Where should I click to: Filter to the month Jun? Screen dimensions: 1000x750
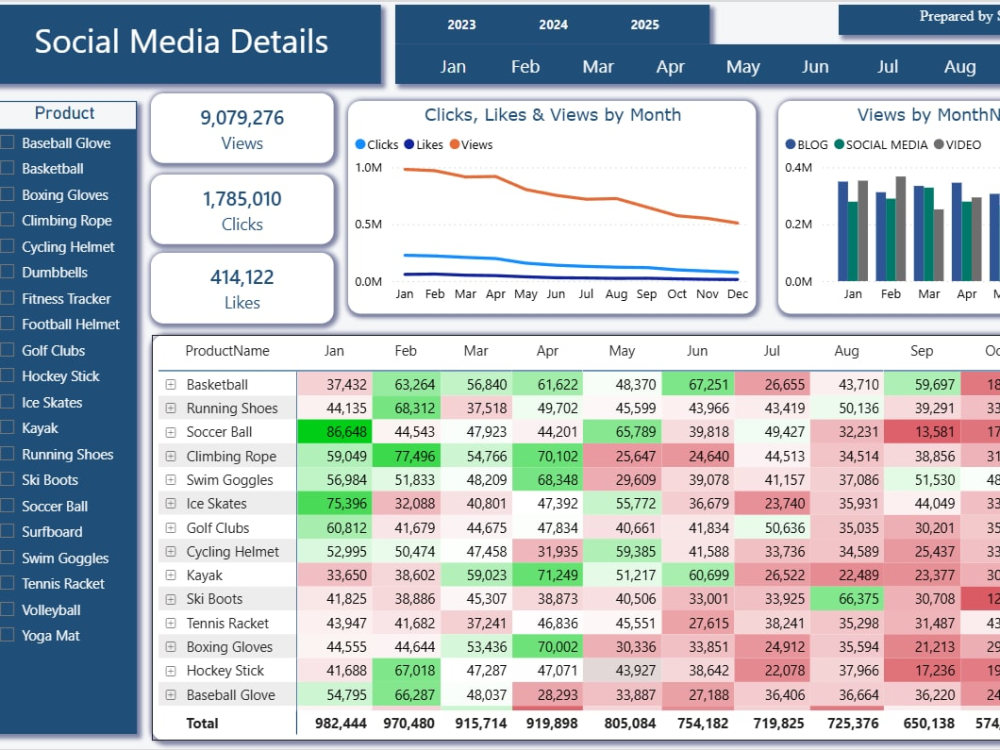(815, 66)
